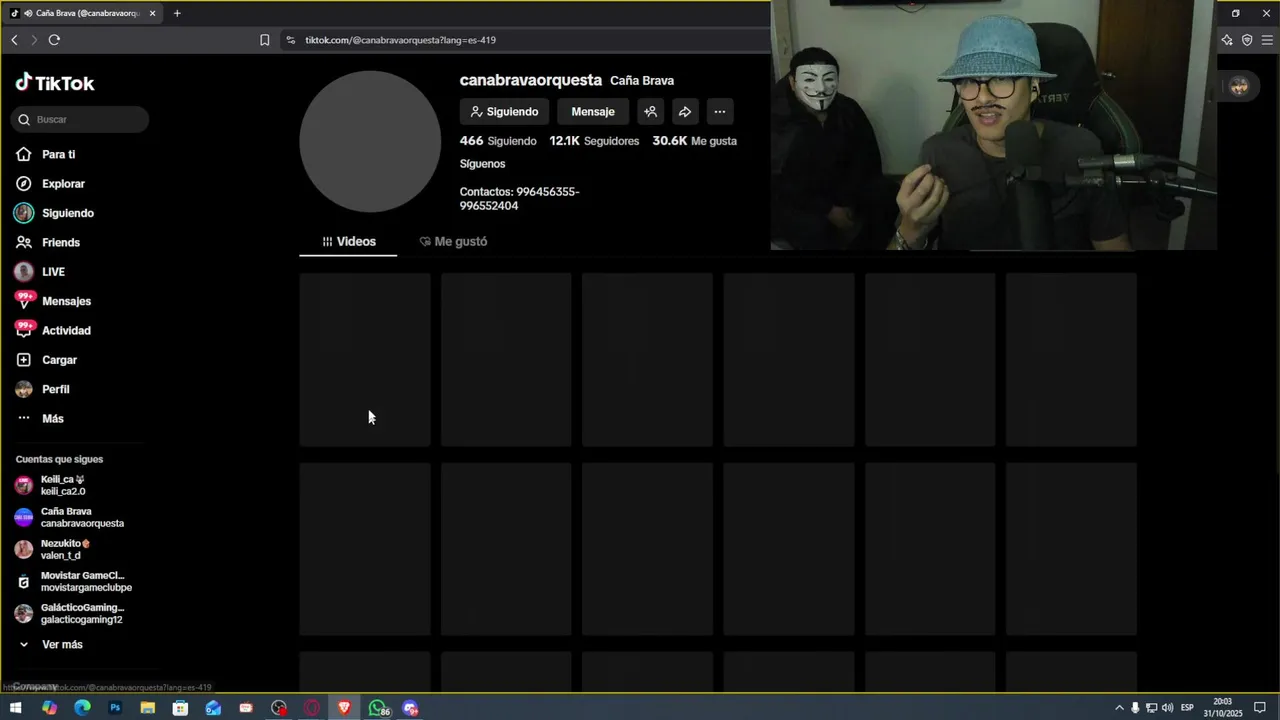Click the profile avatar at top right
The image size is (1280, 720).
(x=1239, y=87)
